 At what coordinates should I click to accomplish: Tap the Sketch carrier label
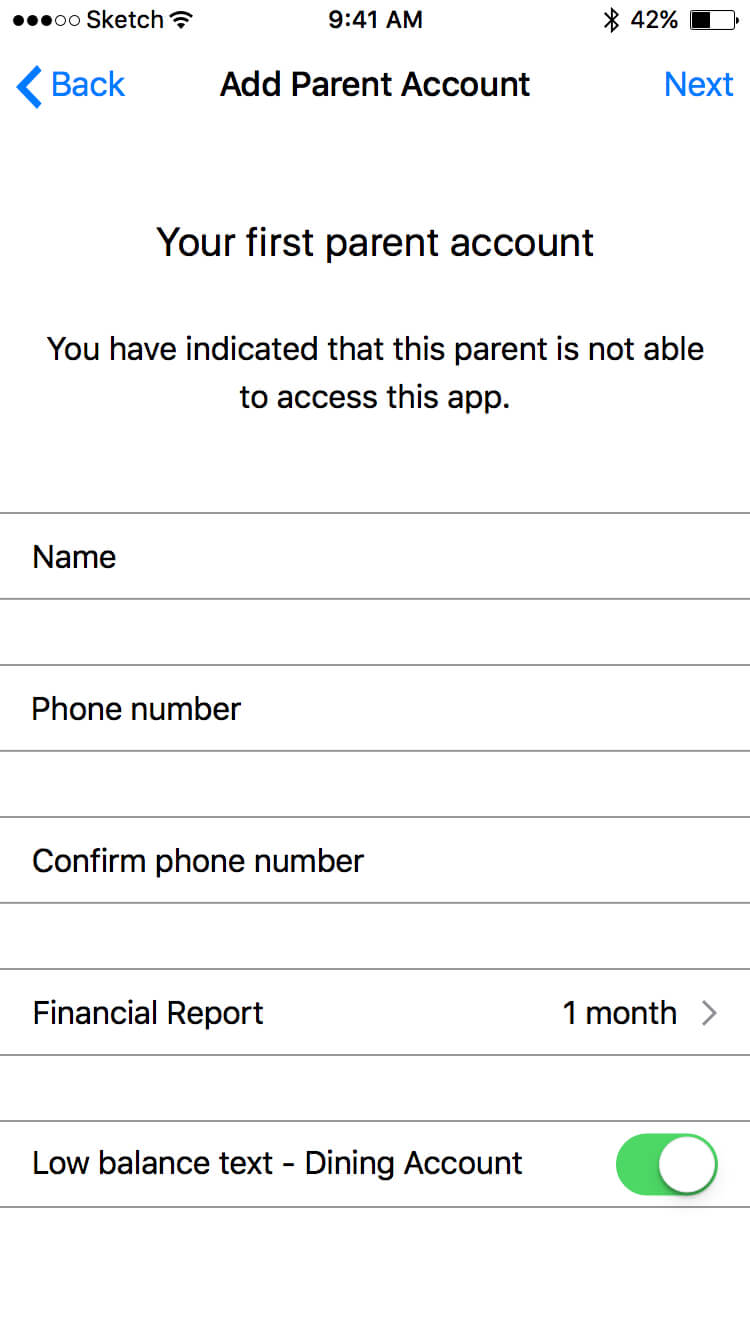[x=125, y=20]
